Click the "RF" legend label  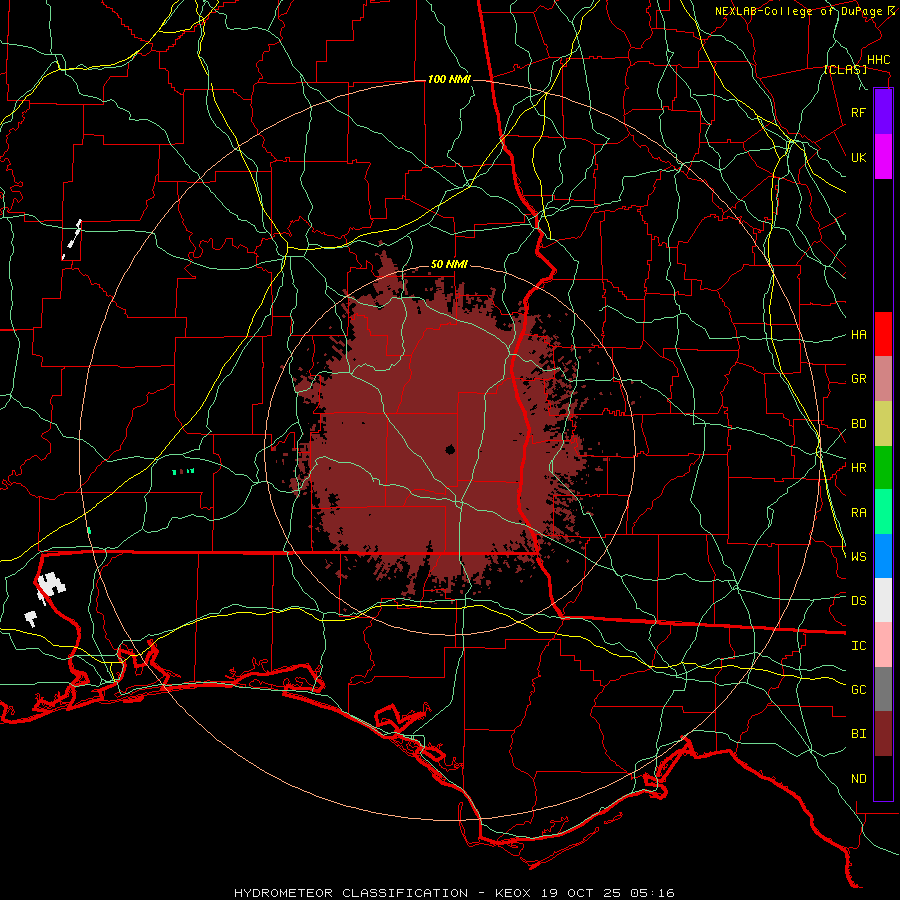point(858,112)
